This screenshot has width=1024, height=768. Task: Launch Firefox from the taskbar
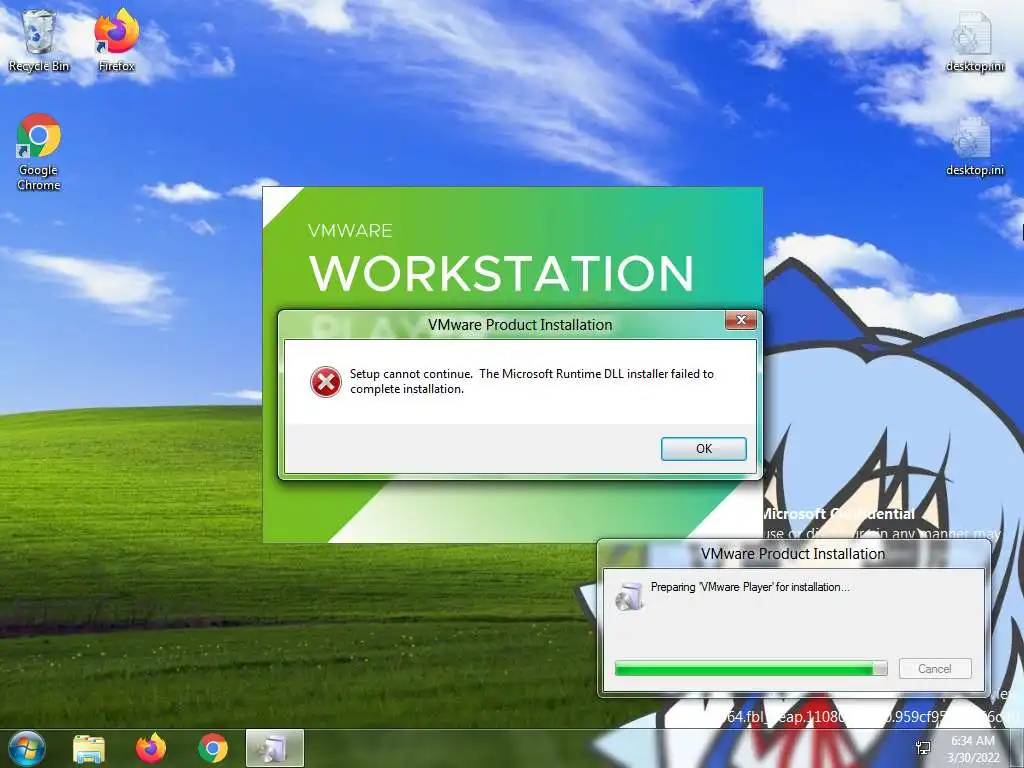pos(151,748)
